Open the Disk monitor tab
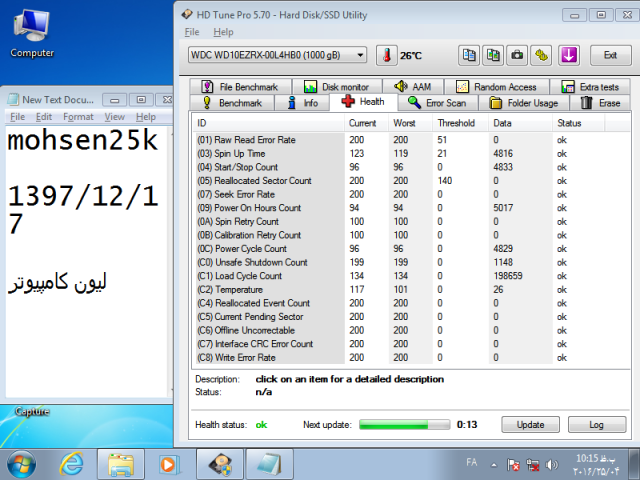Screen dimensions: 640x480 pos(336,87)
